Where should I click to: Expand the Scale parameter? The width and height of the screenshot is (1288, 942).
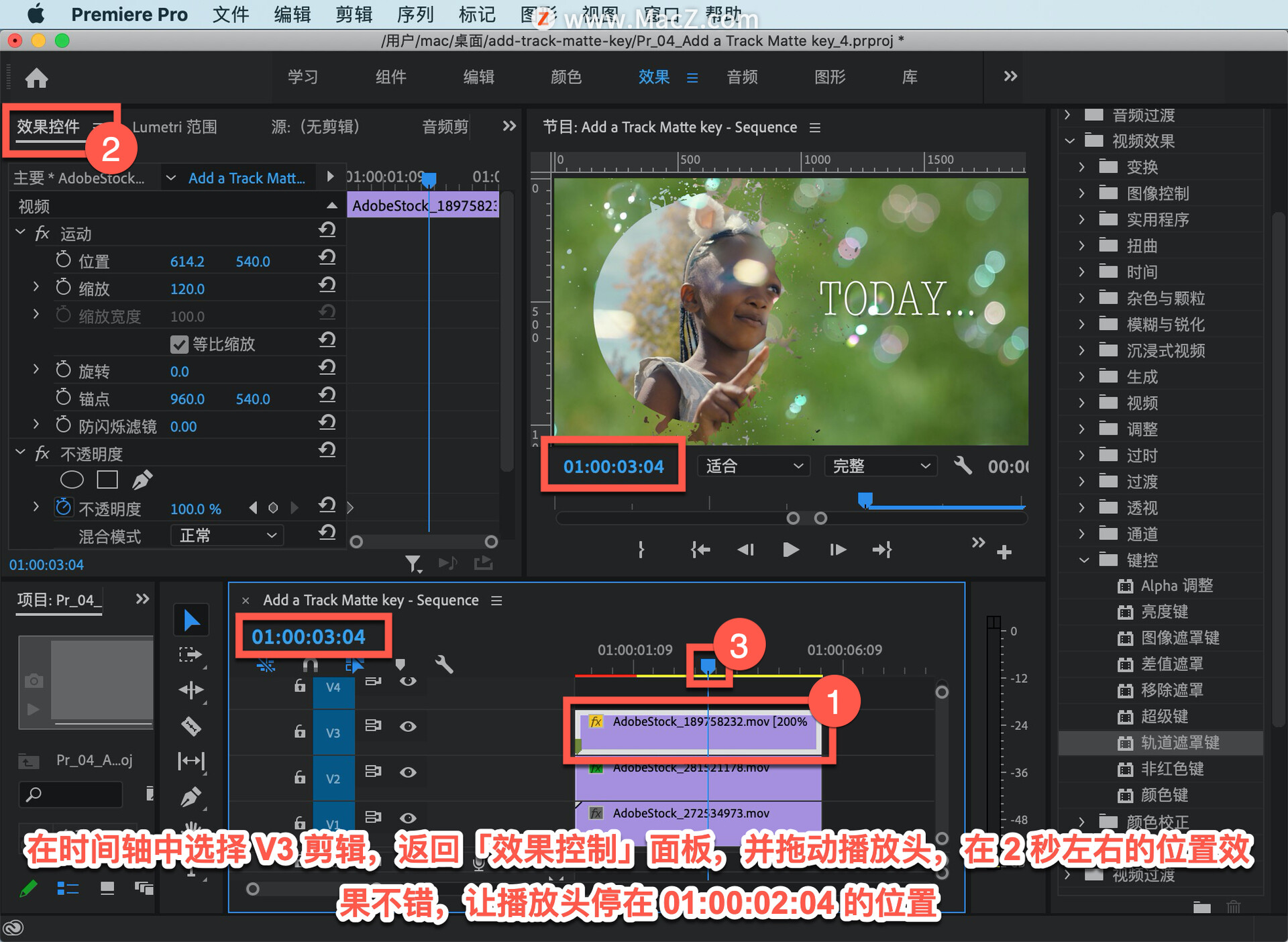36,287
